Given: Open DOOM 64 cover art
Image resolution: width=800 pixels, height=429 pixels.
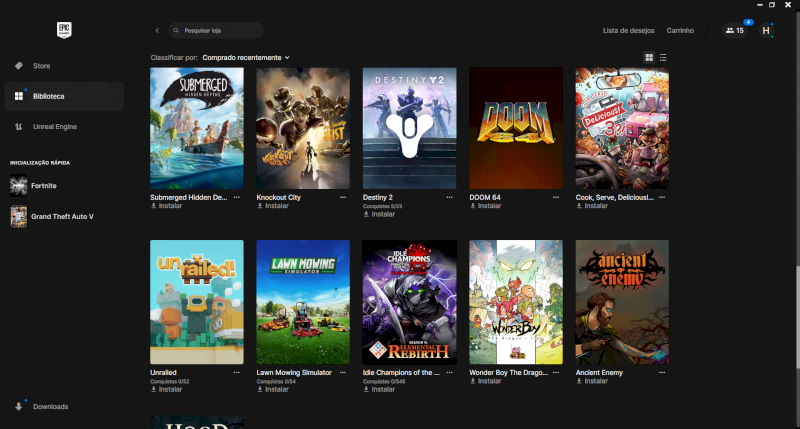Looking at the screenshot, I should pyautogui.click(x=516, y=128).
